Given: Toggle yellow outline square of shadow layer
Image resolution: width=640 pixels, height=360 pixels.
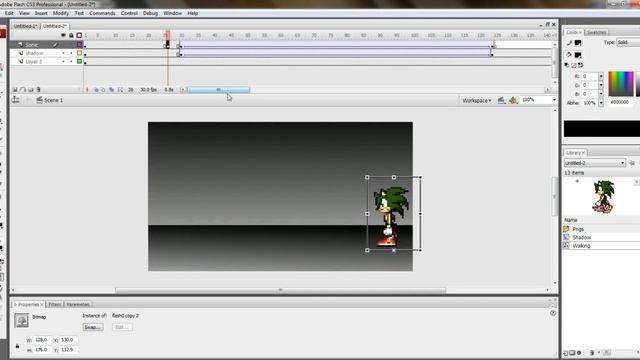Looking at the screenshot, I should tap(80, 53).
